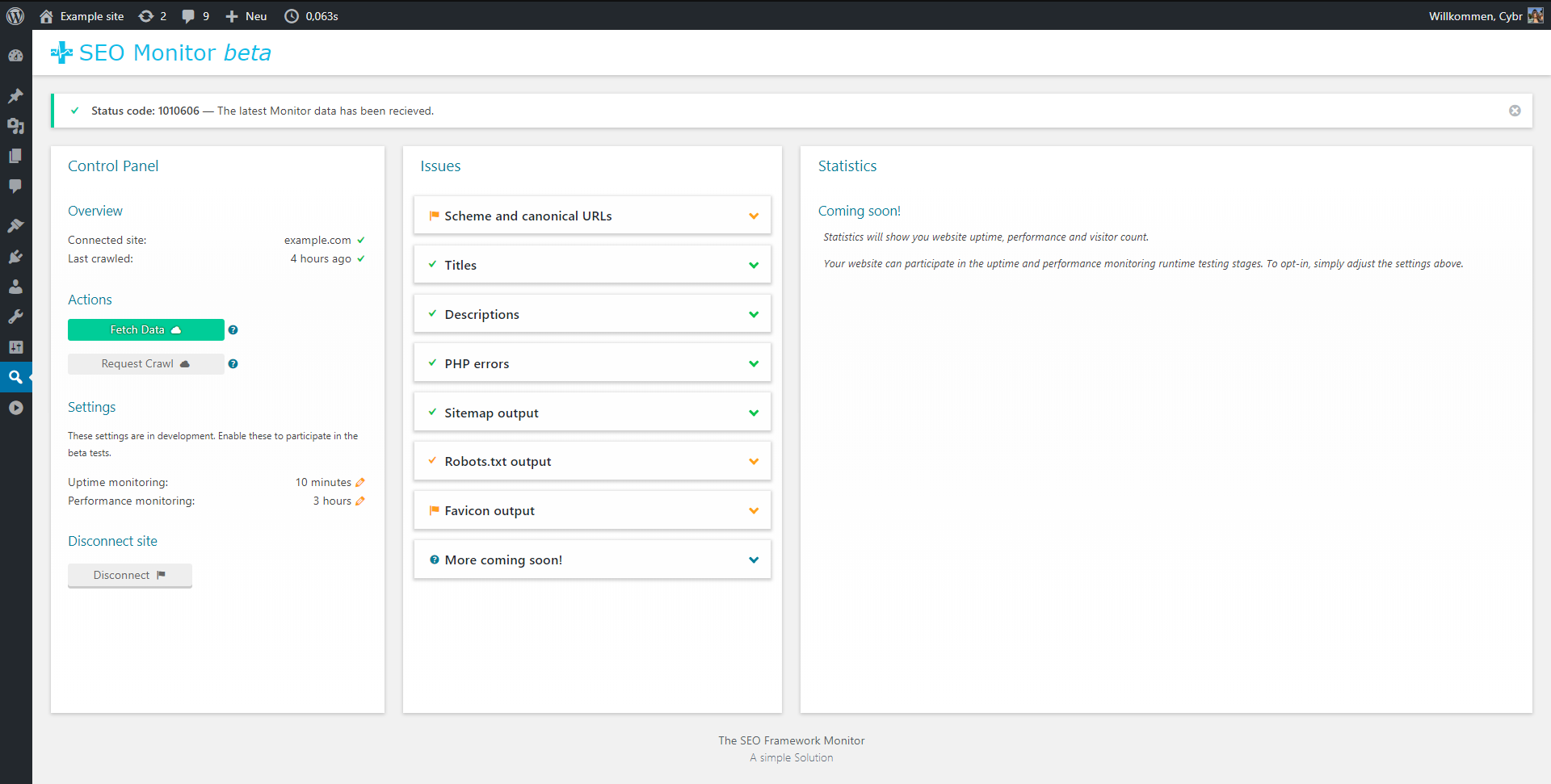Click the Disconnect button
The height and width of the screenshot is (784, 1551).
[x=130, y=576]
